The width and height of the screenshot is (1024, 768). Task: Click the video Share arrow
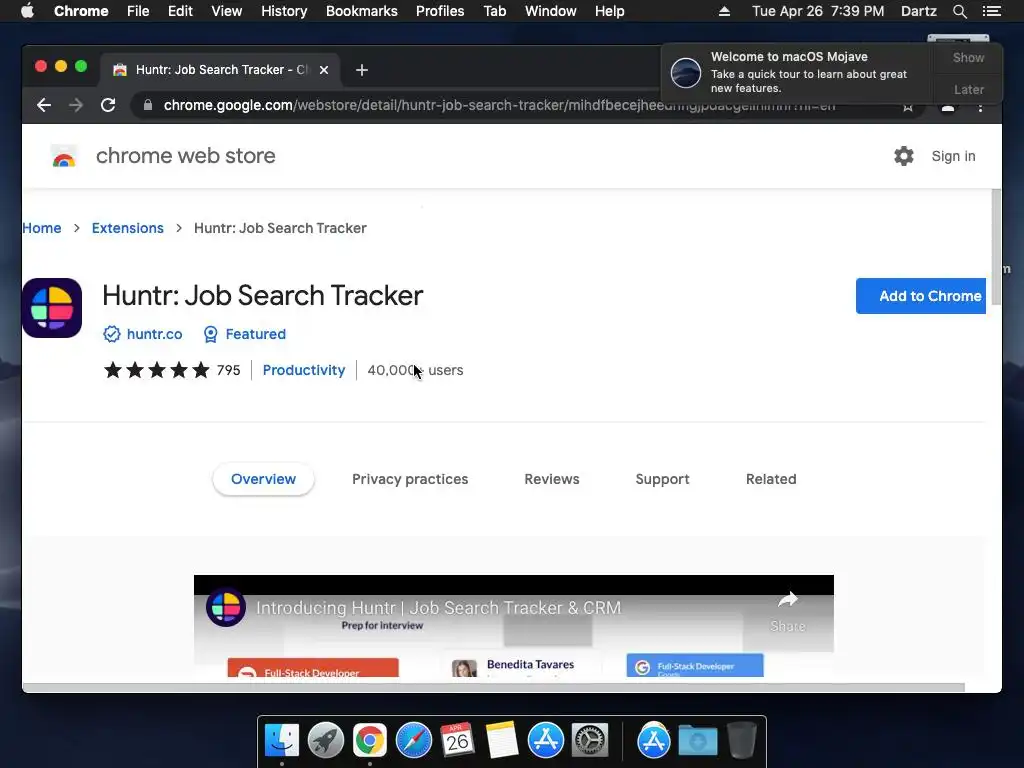coord(788,599)
